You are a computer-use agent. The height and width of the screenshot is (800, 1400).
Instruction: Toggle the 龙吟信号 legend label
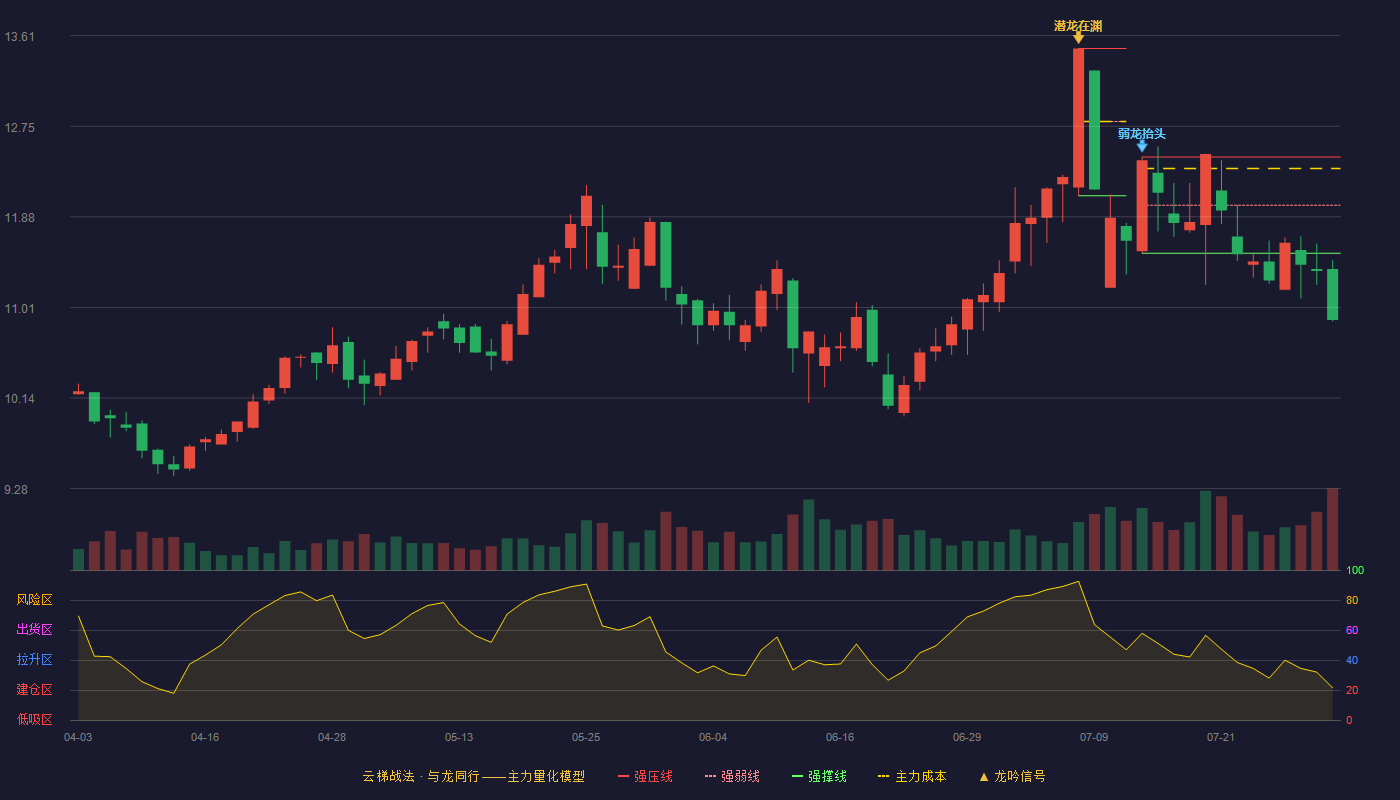(1020, 776)
